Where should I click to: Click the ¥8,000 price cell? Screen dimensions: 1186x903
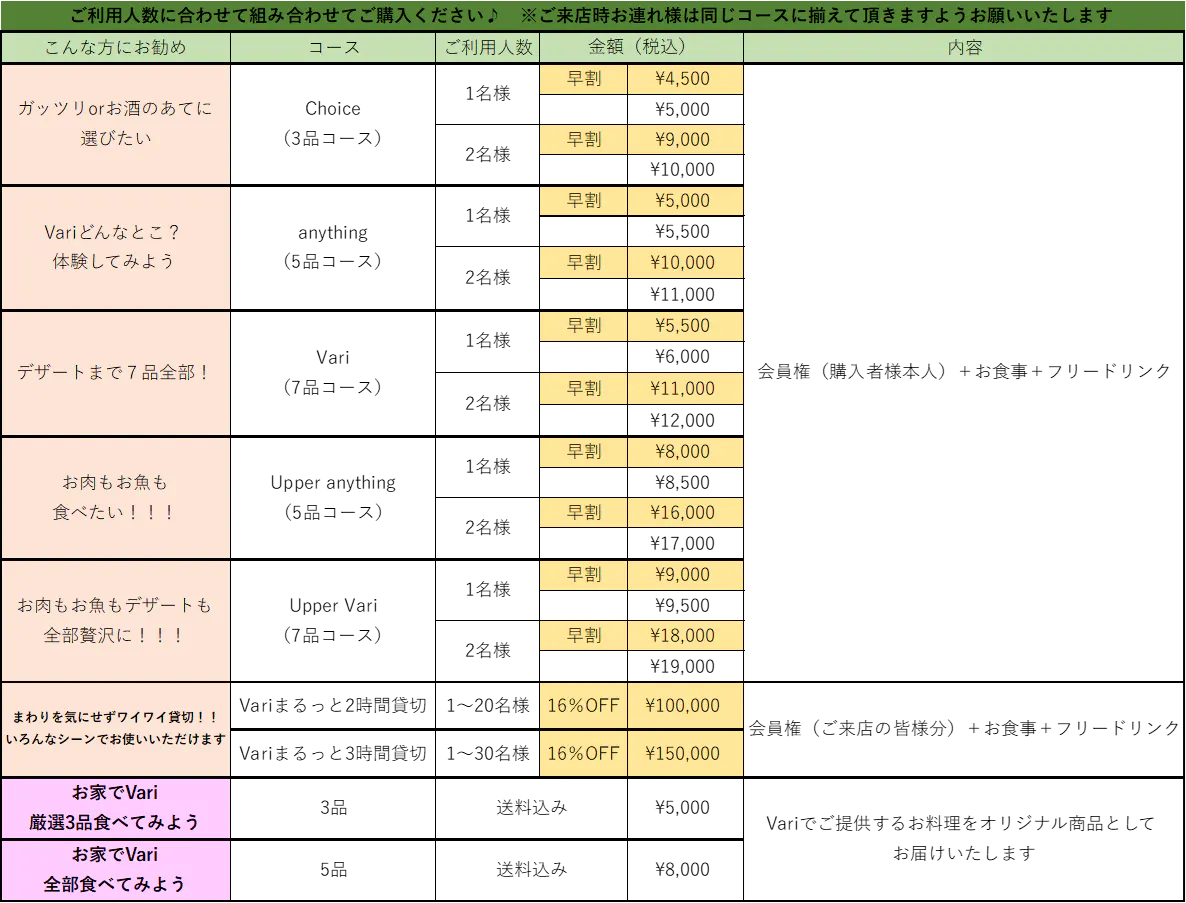tap(684, 452)
